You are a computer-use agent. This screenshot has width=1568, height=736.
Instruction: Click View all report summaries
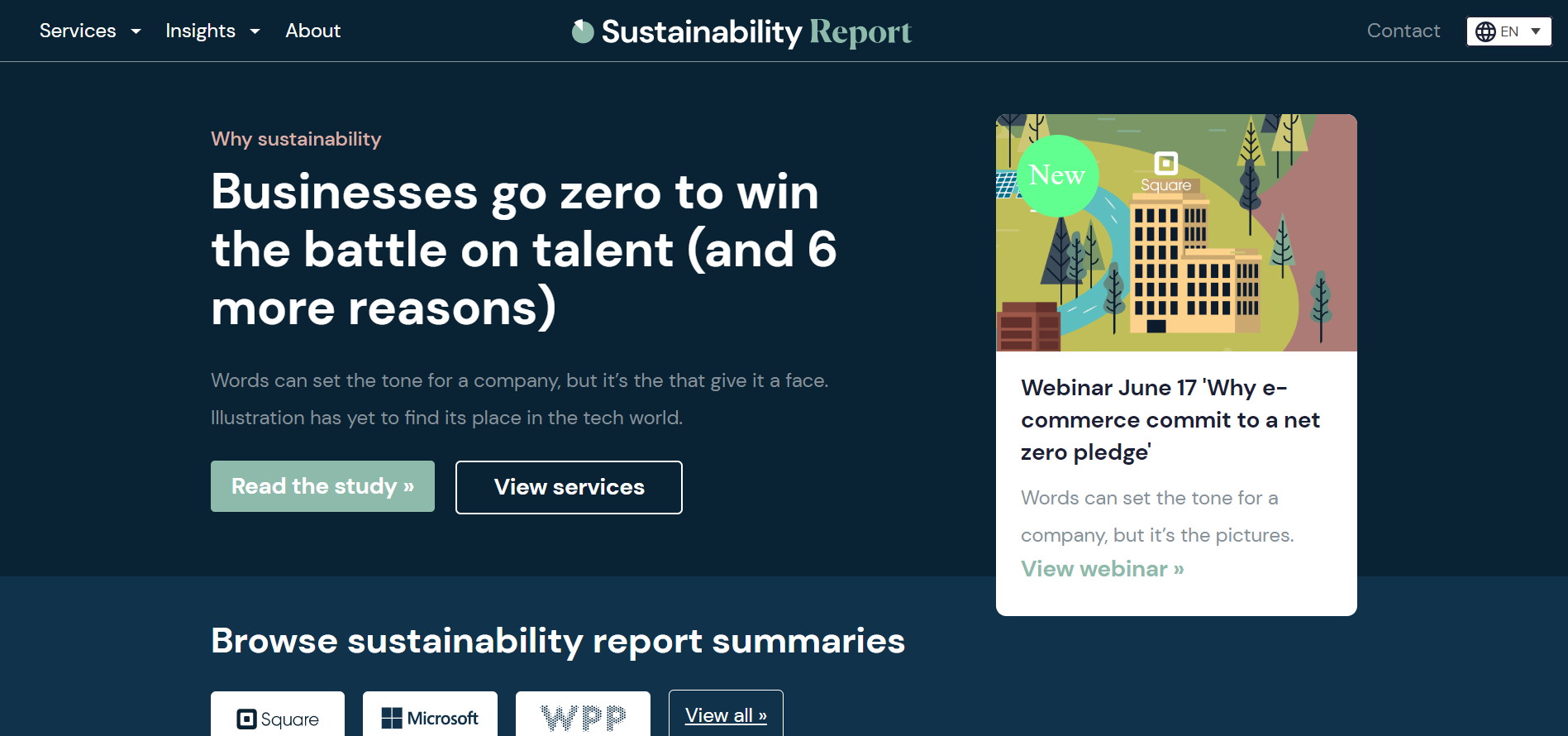[726, 715]
